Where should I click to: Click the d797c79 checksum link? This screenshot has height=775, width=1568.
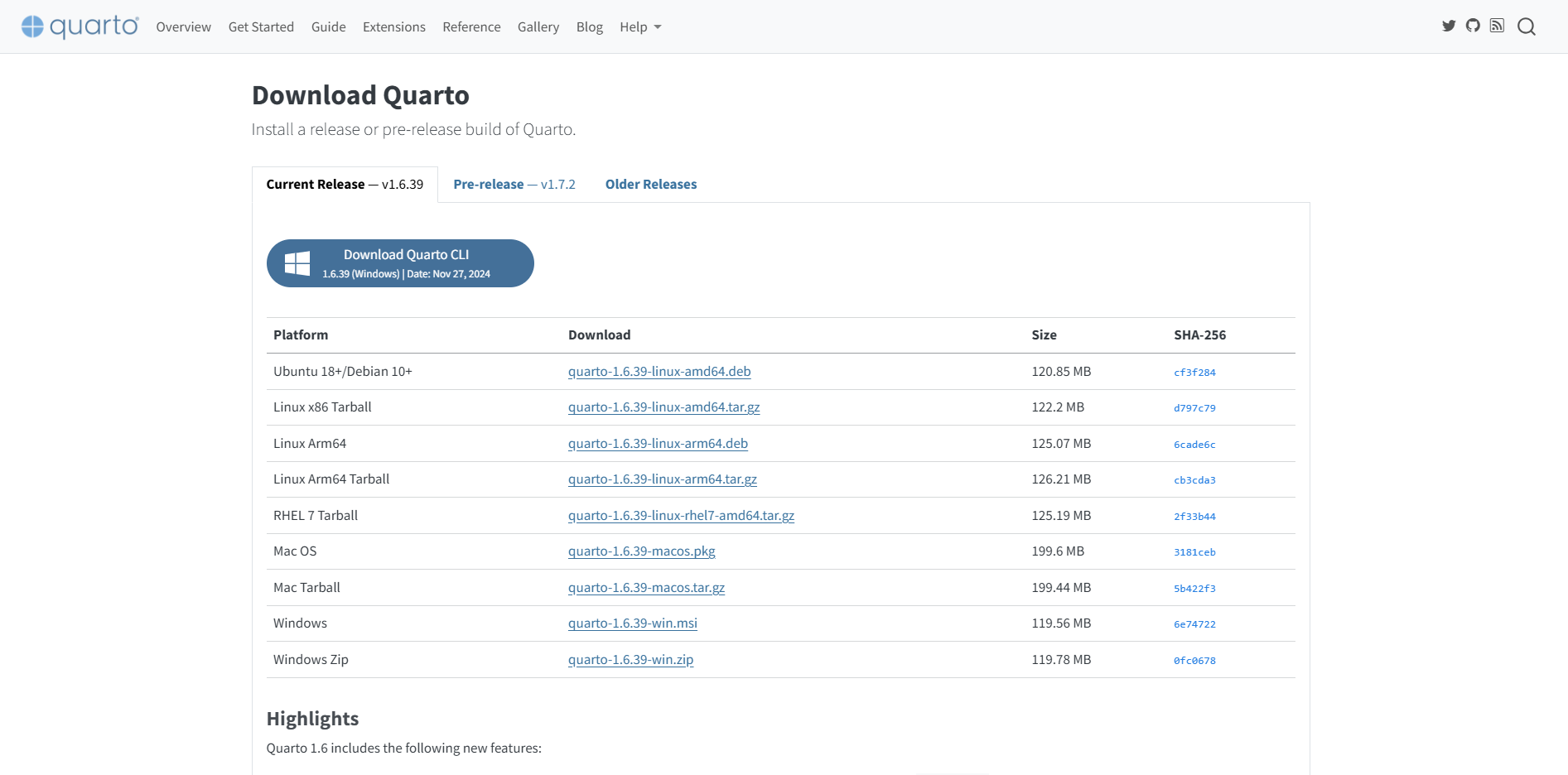[1194, 408]
